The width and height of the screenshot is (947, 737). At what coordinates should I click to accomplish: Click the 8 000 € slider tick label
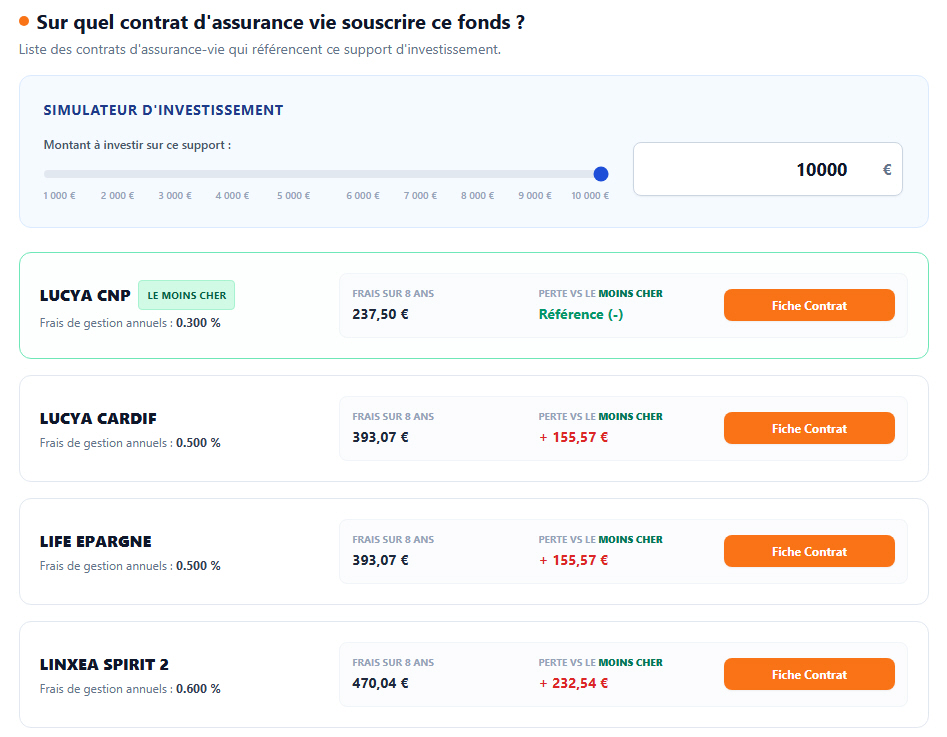click(477, 196)
